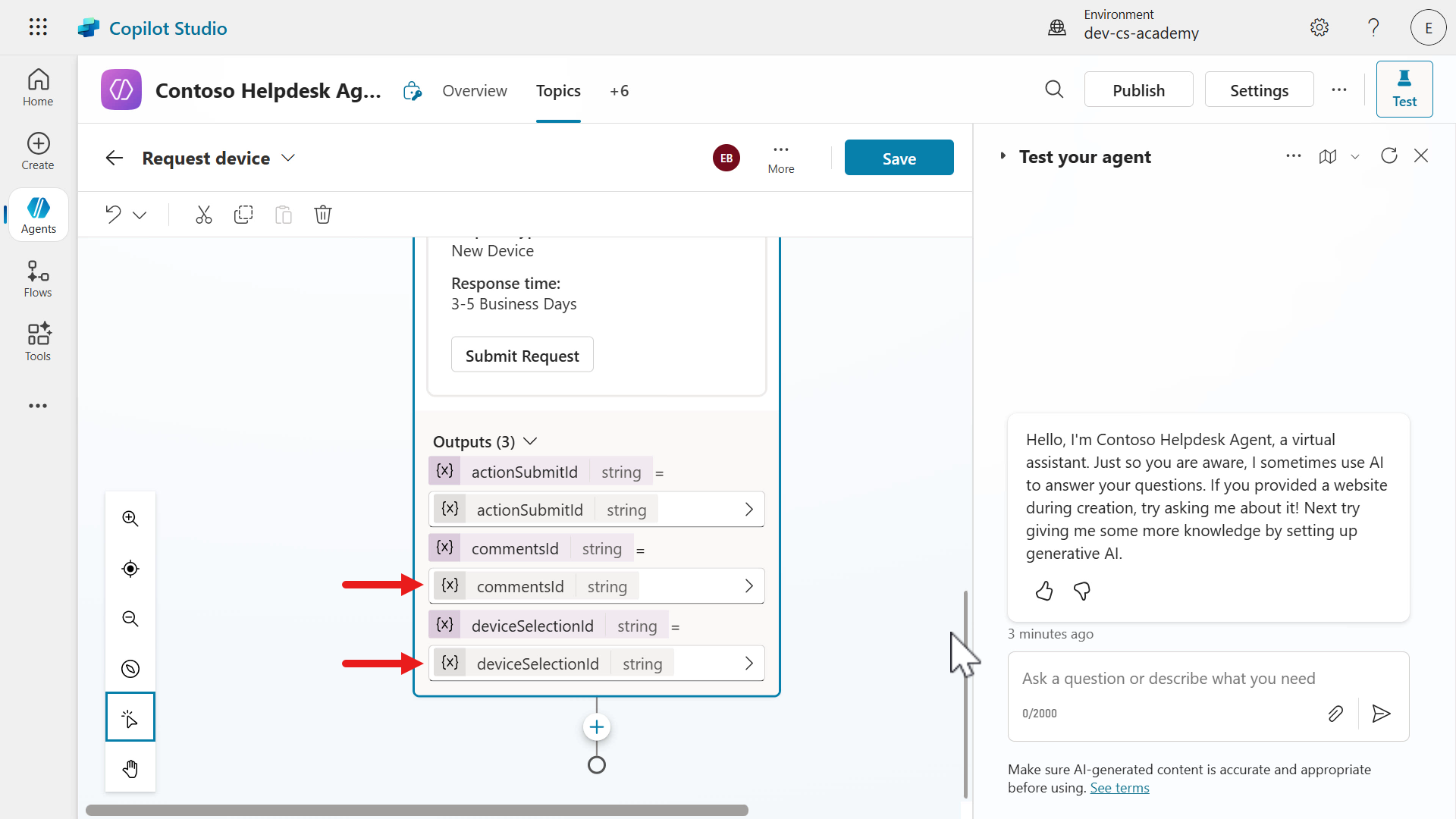Screen dimensions: 1456x819
Task: Click the Save button
Action: (x=899, y=158)
